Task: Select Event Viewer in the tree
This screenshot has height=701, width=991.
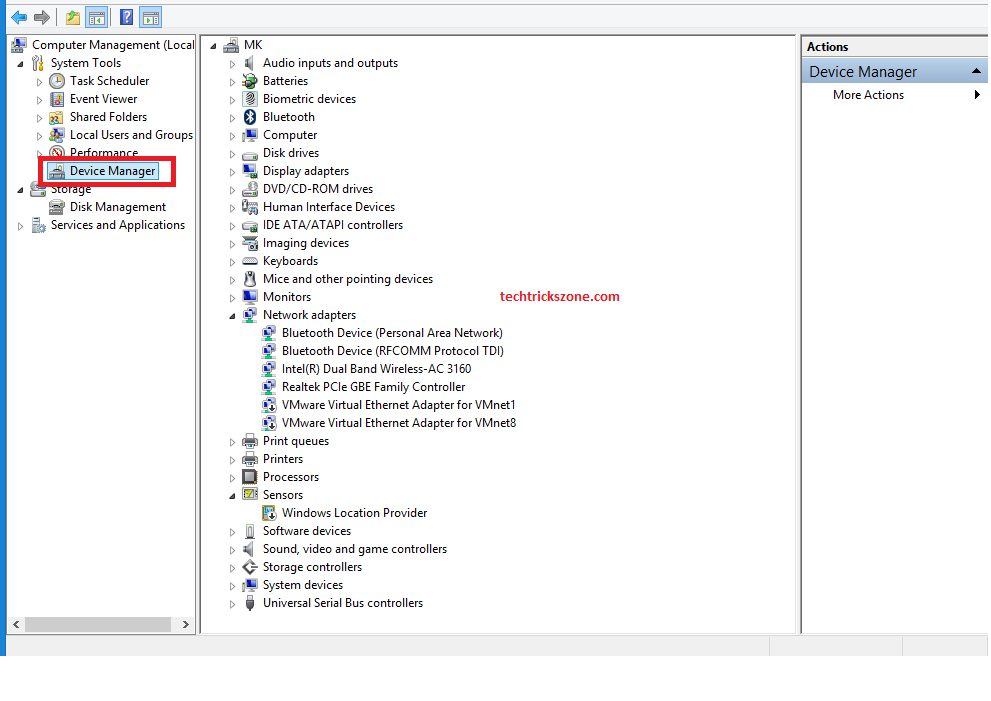Action: (x=103, y=99)
